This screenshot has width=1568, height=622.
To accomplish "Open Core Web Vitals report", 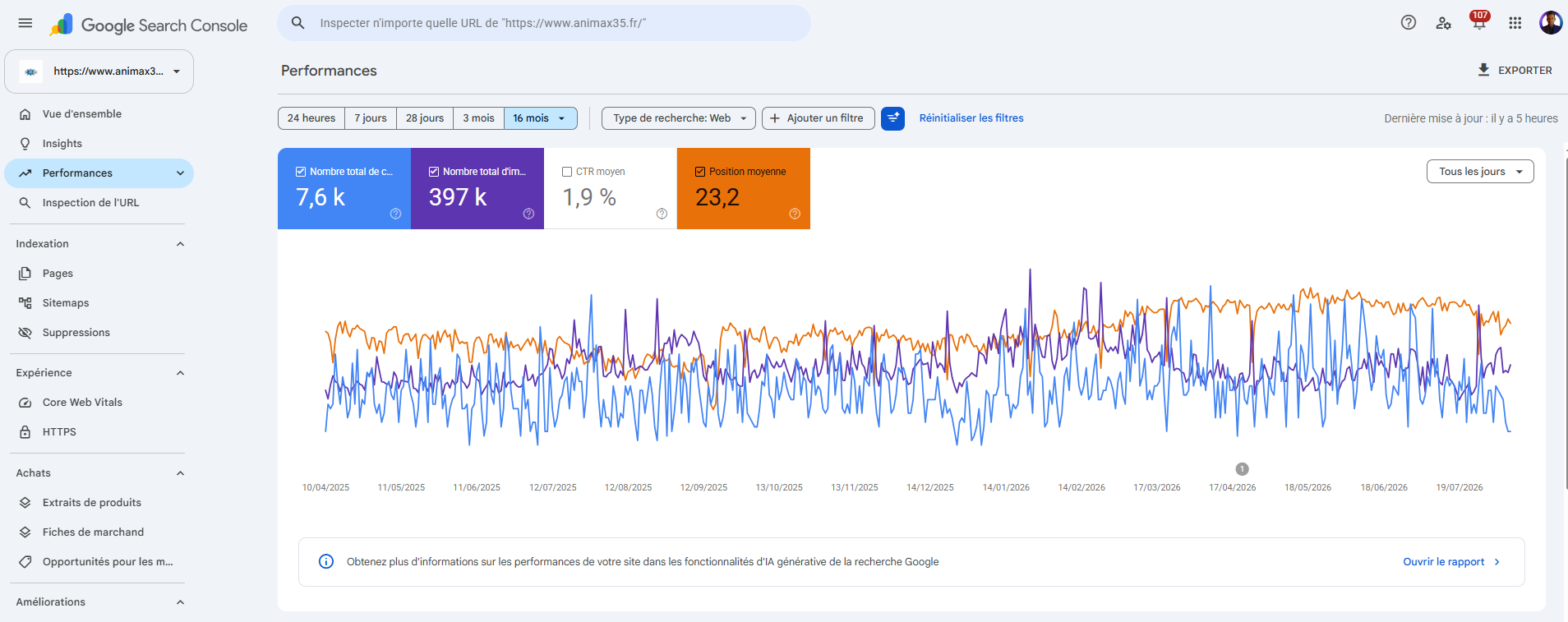I will pyautogui.click(x=99, y=403).
